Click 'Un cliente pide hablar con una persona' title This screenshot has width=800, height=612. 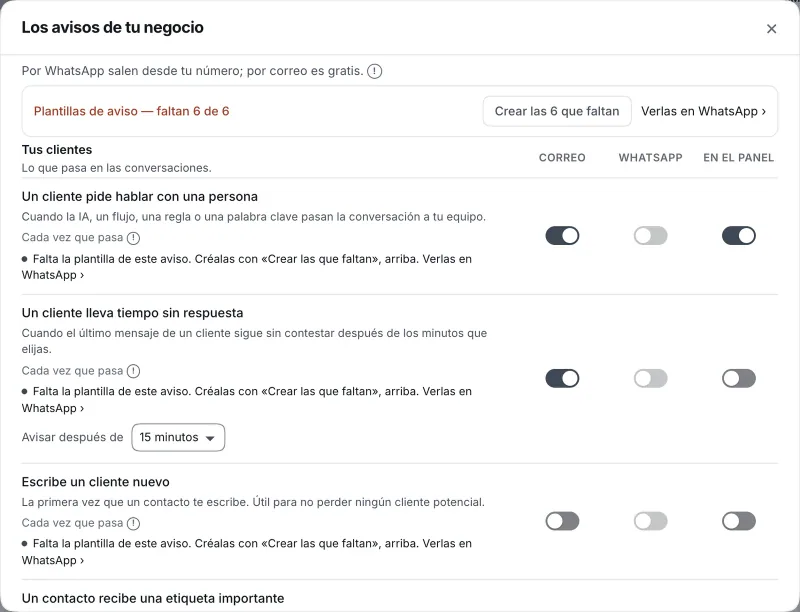pos(140,196)
